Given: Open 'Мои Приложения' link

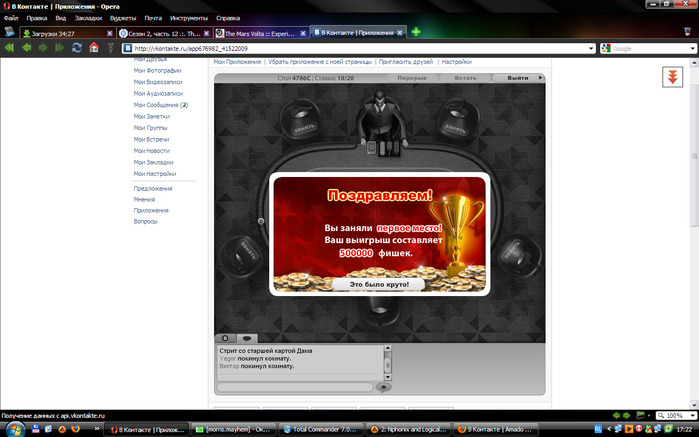Looking at the screenshot, I should 237,62.
